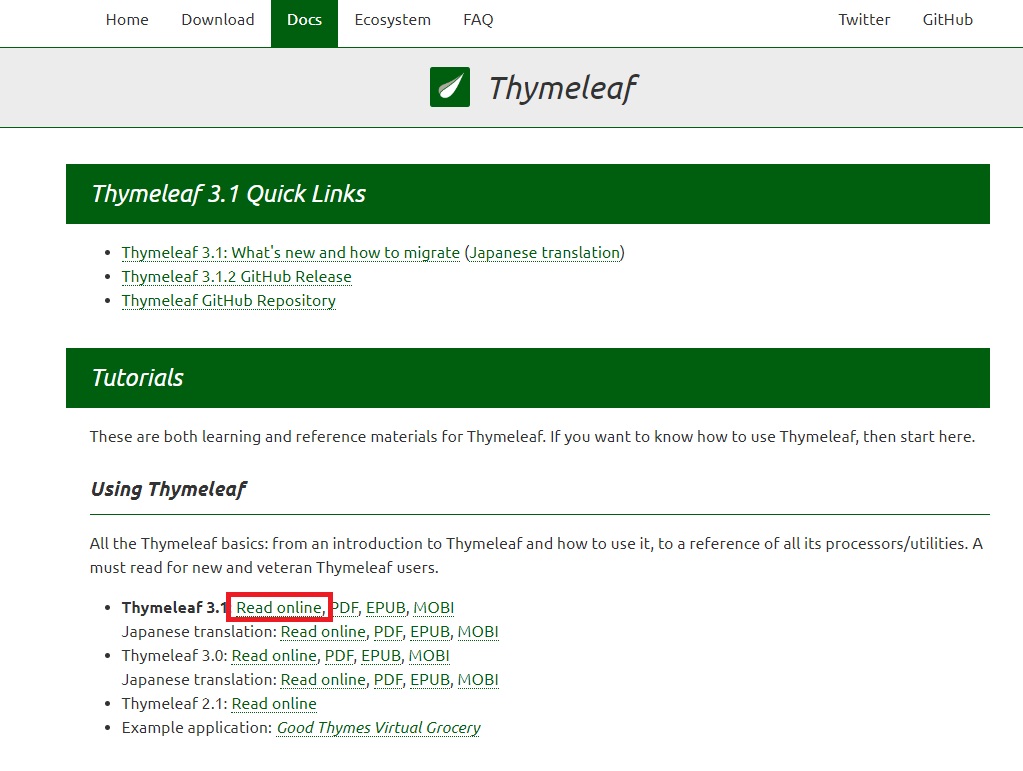This screenshot has height=771, width=1023.
Task: Go to the Download page
Action: pyautogui.click(x=218, y=20)
